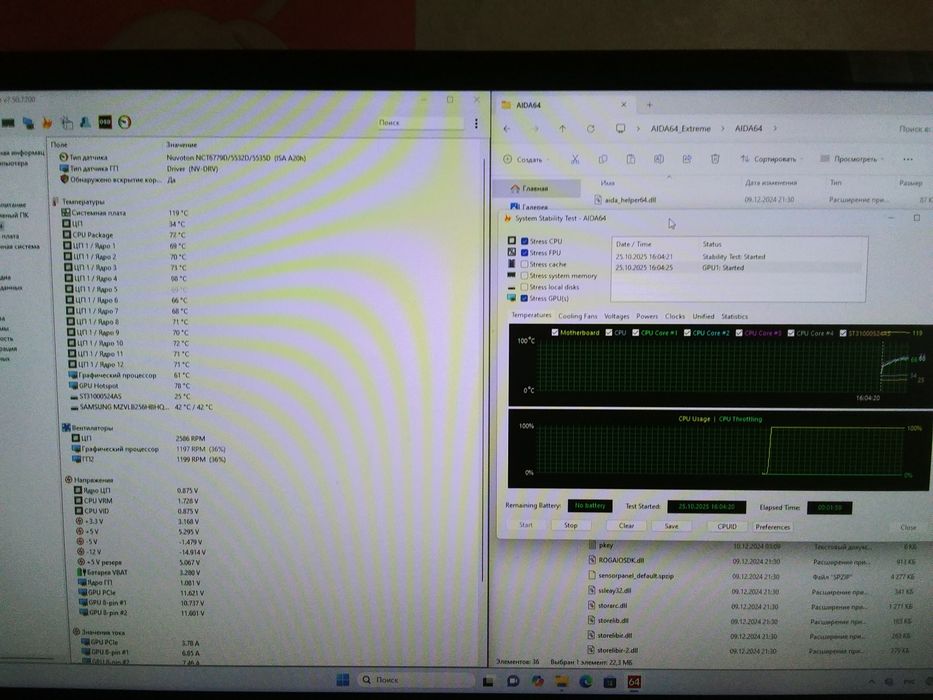Go back in File Explorer
This screenshot has width=933, height=700.
507,129
